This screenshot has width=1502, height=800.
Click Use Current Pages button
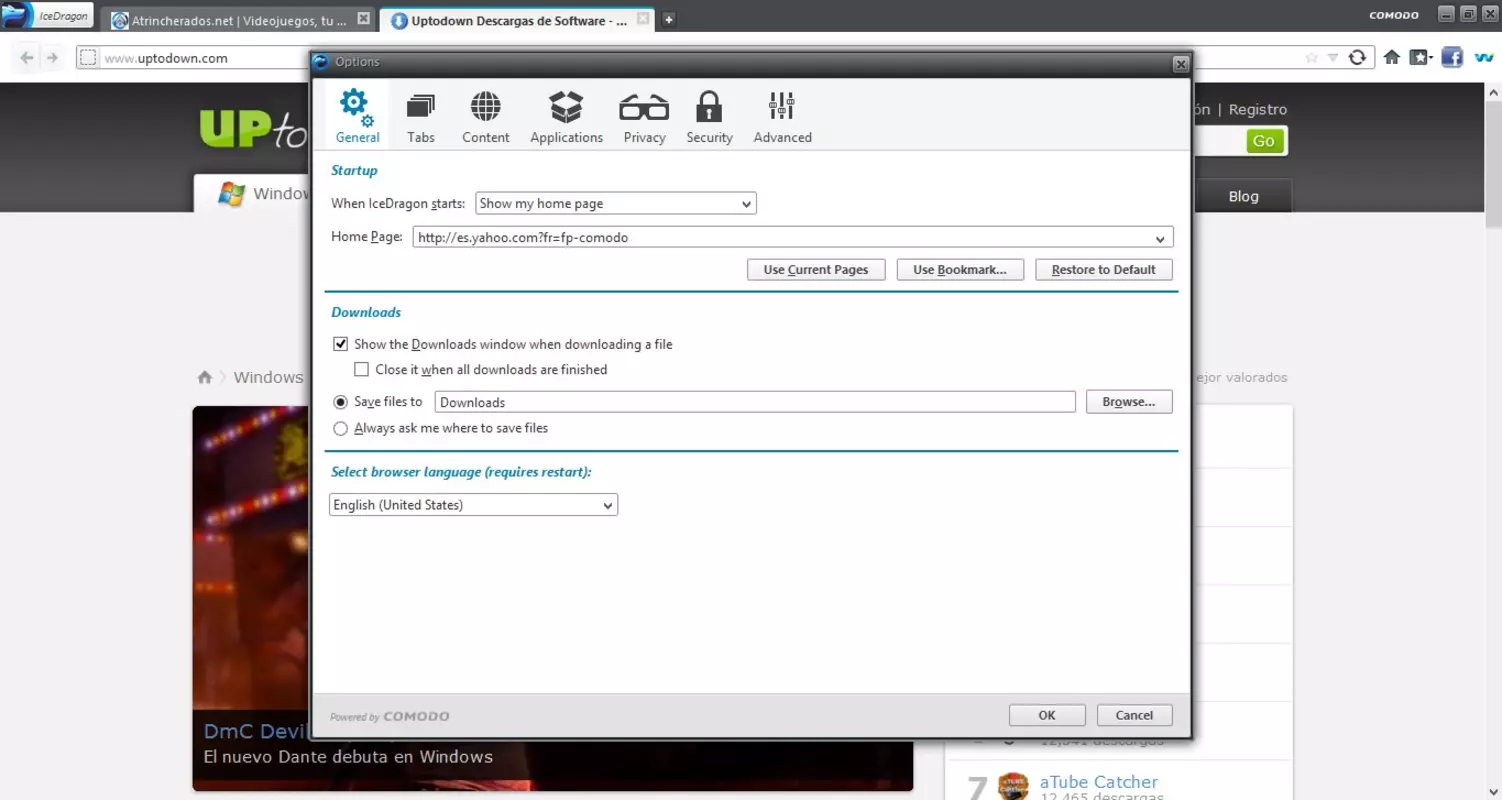(816, 270)
